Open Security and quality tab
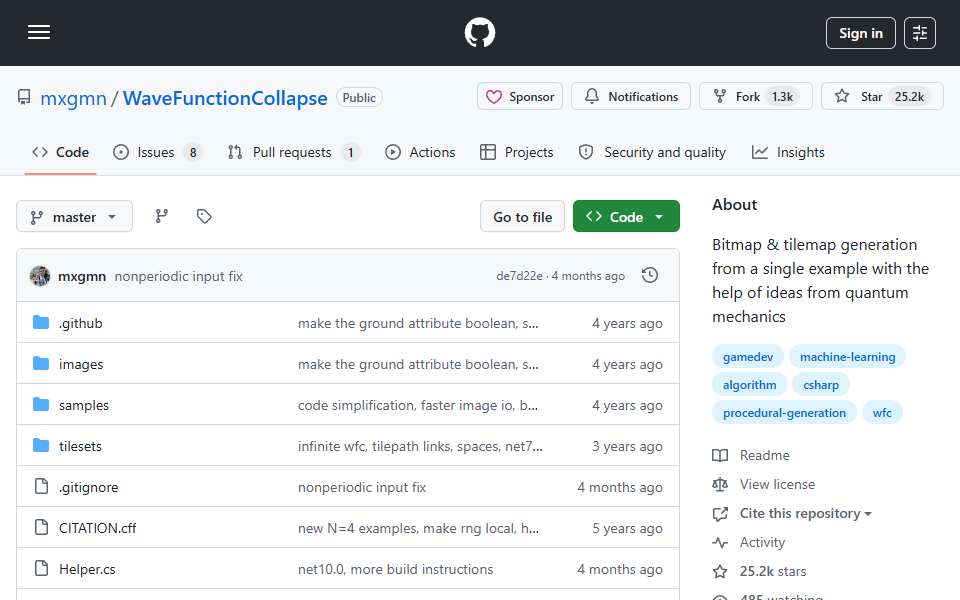 [x=653, y=152]
